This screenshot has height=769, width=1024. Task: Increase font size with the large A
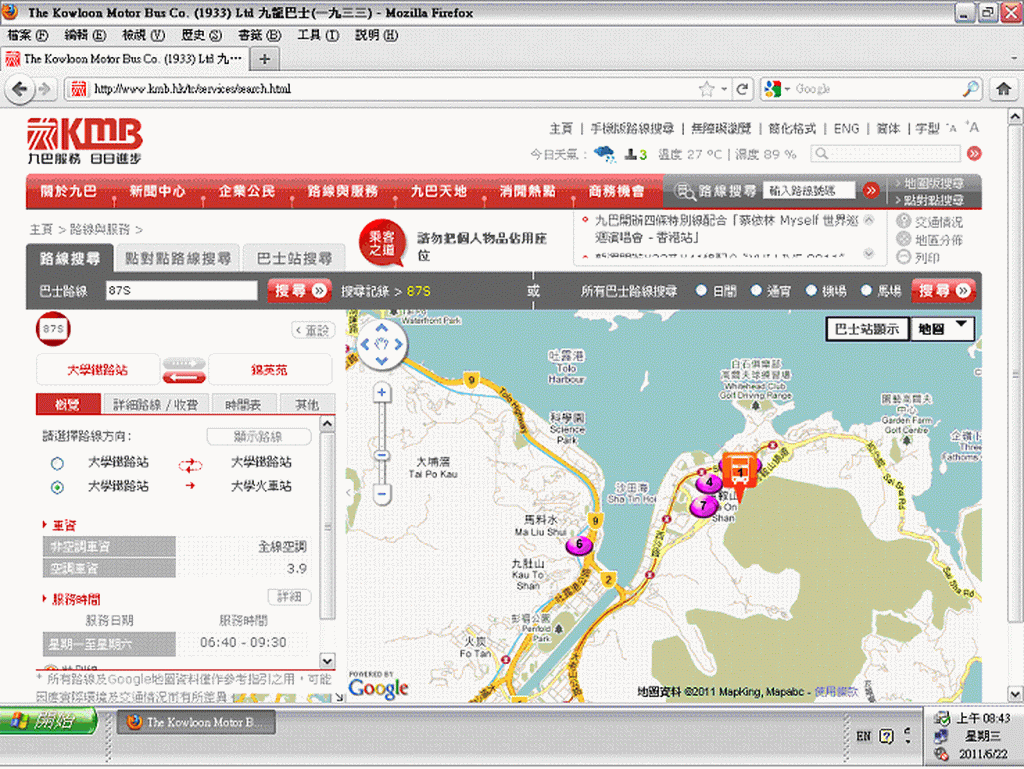pyautogui.click(x=973, y=127)
